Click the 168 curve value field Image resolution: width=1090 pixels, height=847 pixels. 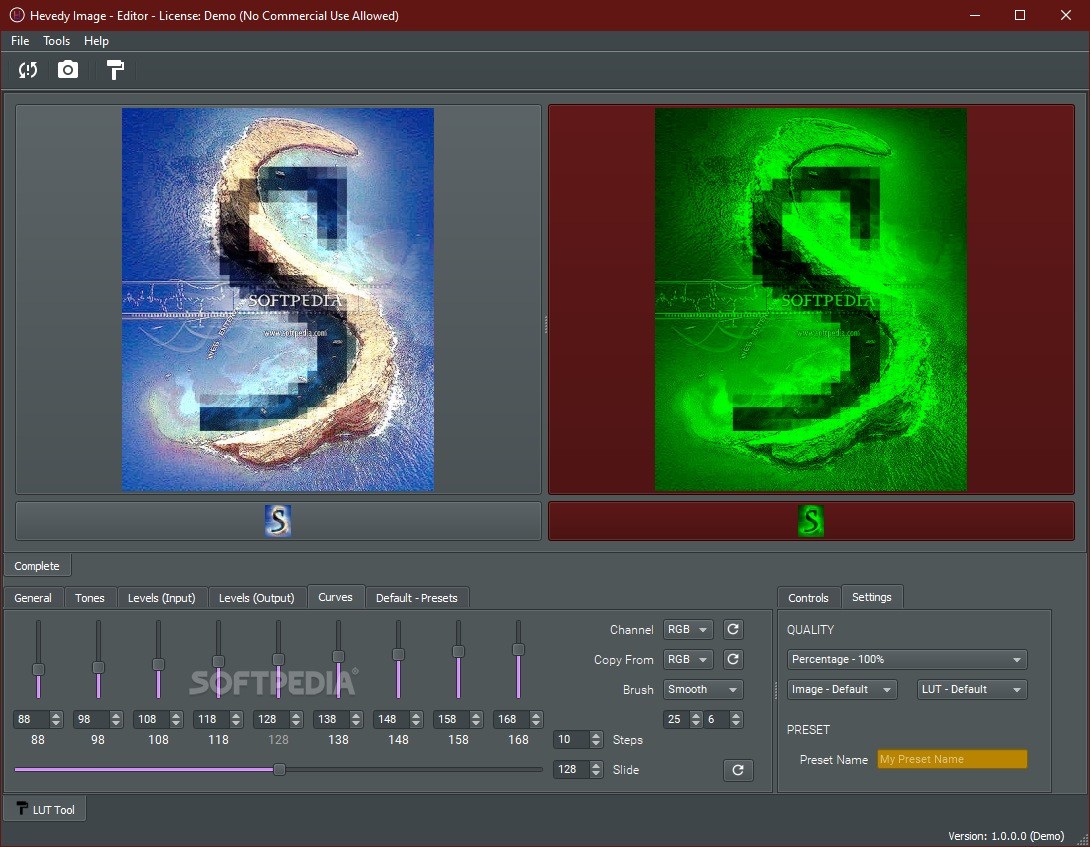pyautogui.click(x=511, y=719)
